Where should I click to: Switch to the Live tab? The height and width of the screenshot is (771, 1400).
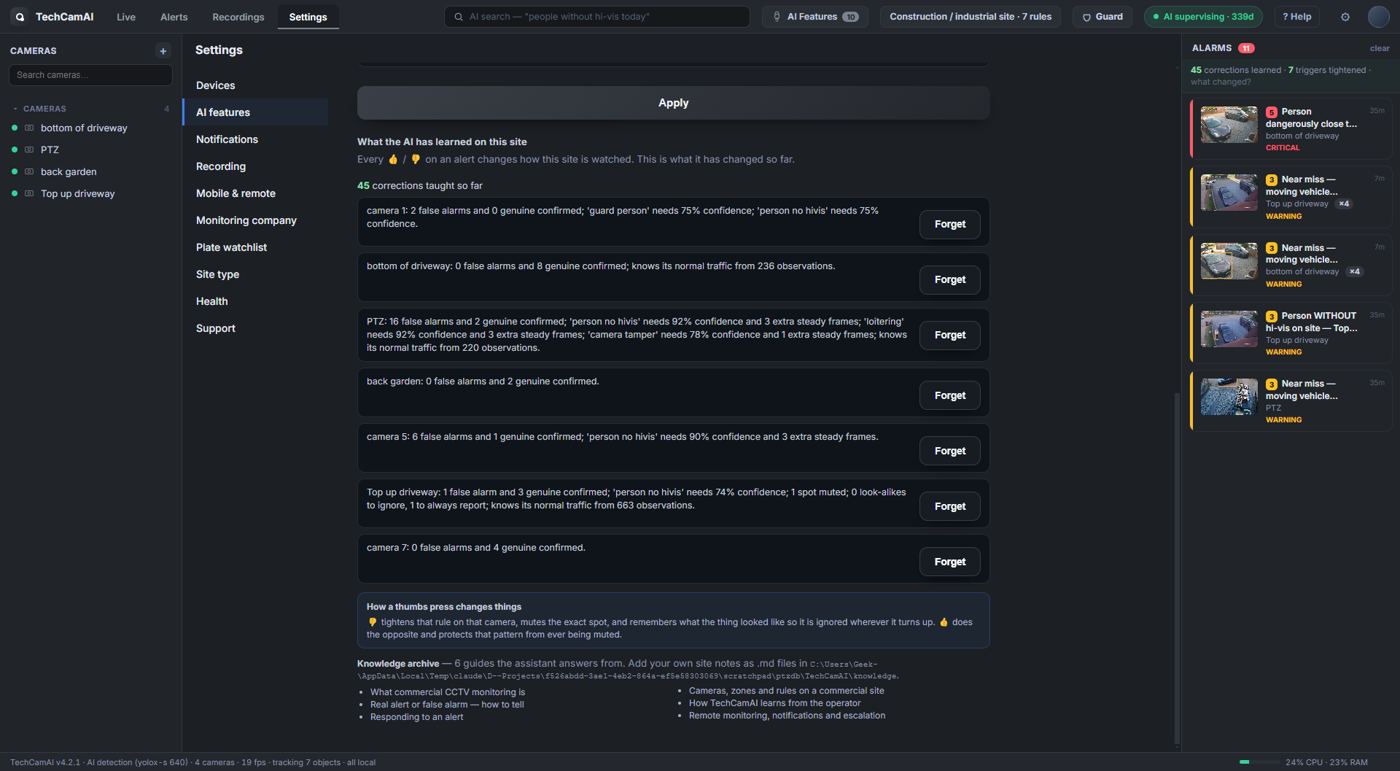pos(126,17)
